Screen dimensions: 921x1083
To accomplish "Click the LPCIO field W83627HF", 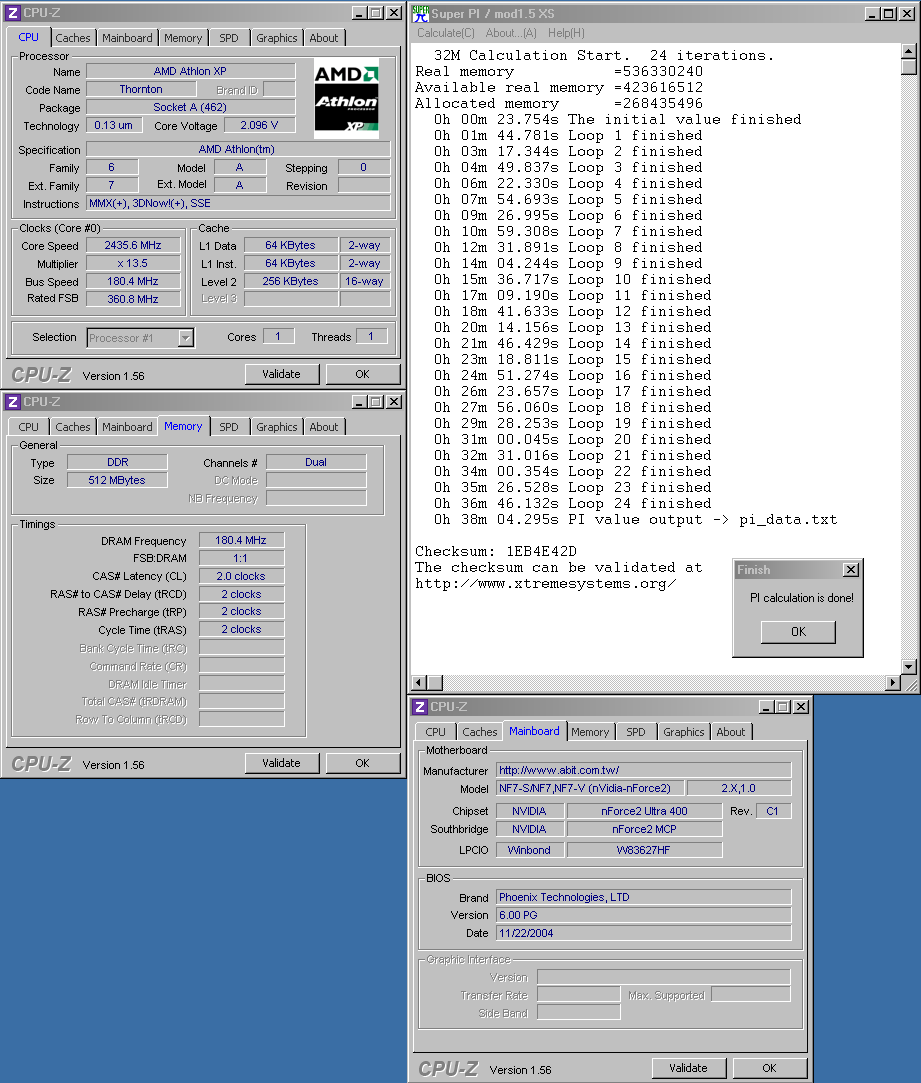I will click(644, 850).
